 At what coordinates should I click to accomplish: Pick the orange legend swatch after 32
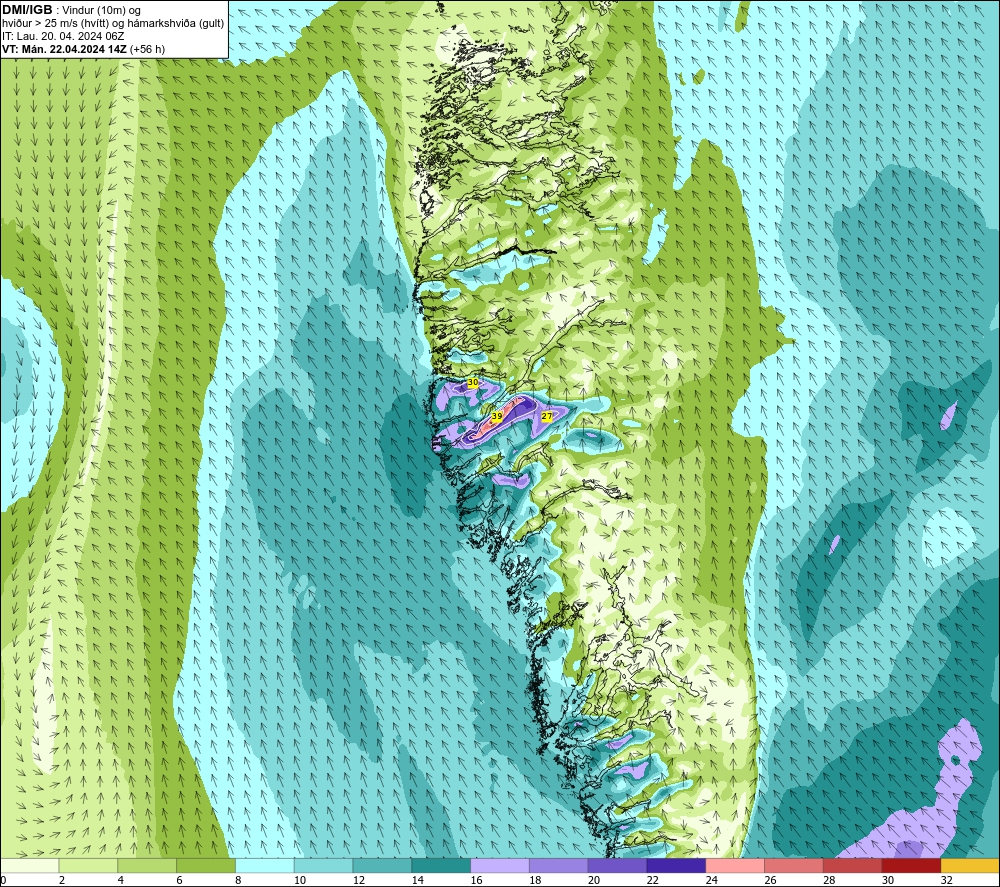click(x=970, y=866)
